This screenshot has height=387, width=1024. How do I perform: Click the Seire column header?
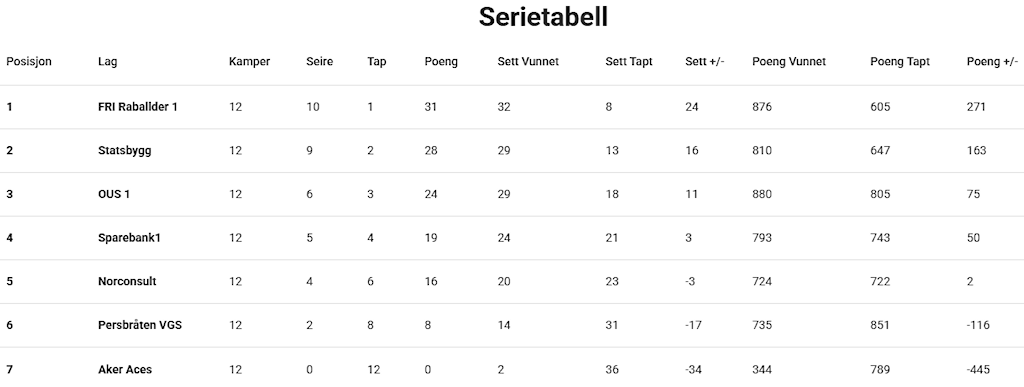(319, 61)
